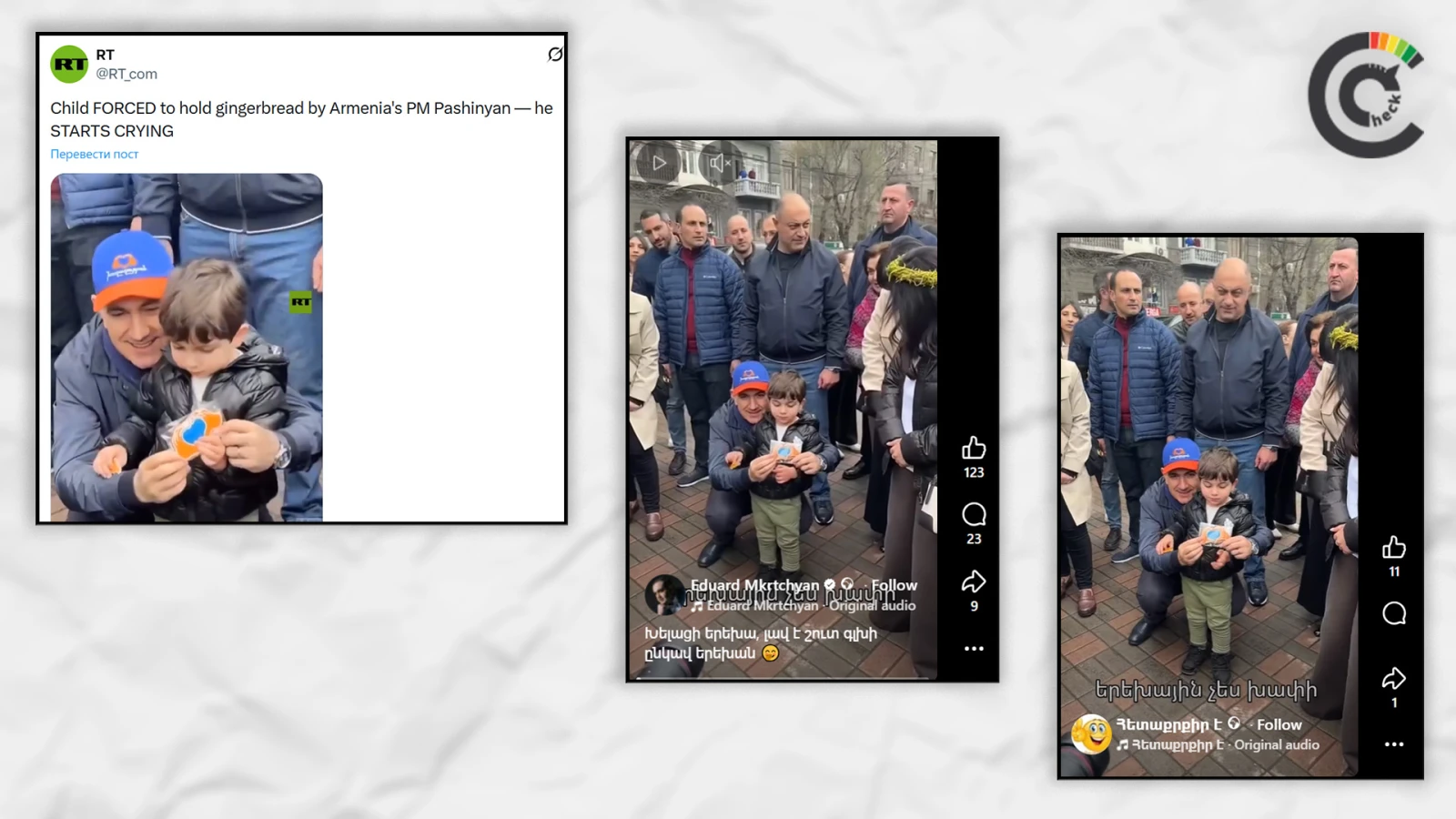The image size is (1456, 819).
Task: Share the reel with 9 shares
Action: pos(974,581)
